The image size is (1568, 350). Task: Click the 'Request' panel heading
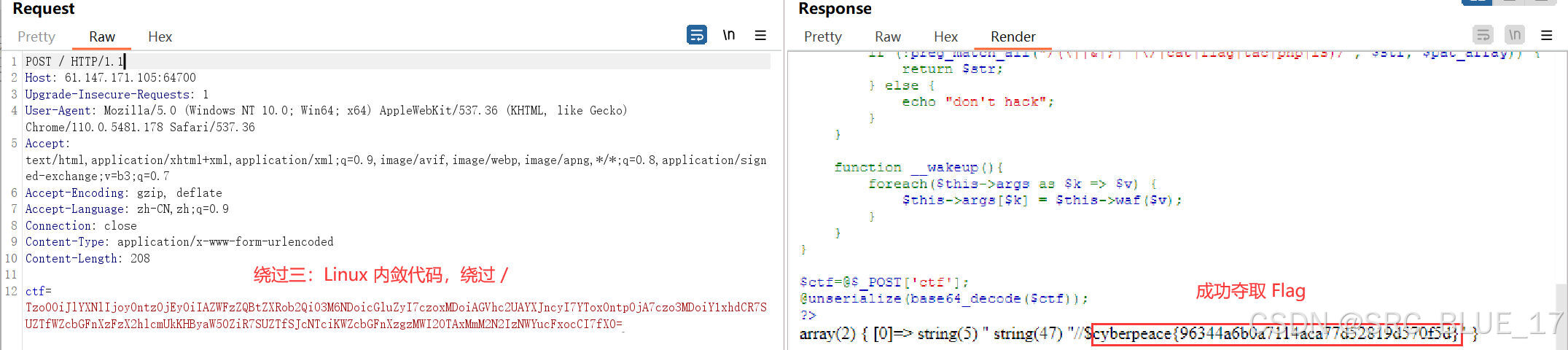click(44, 9)
